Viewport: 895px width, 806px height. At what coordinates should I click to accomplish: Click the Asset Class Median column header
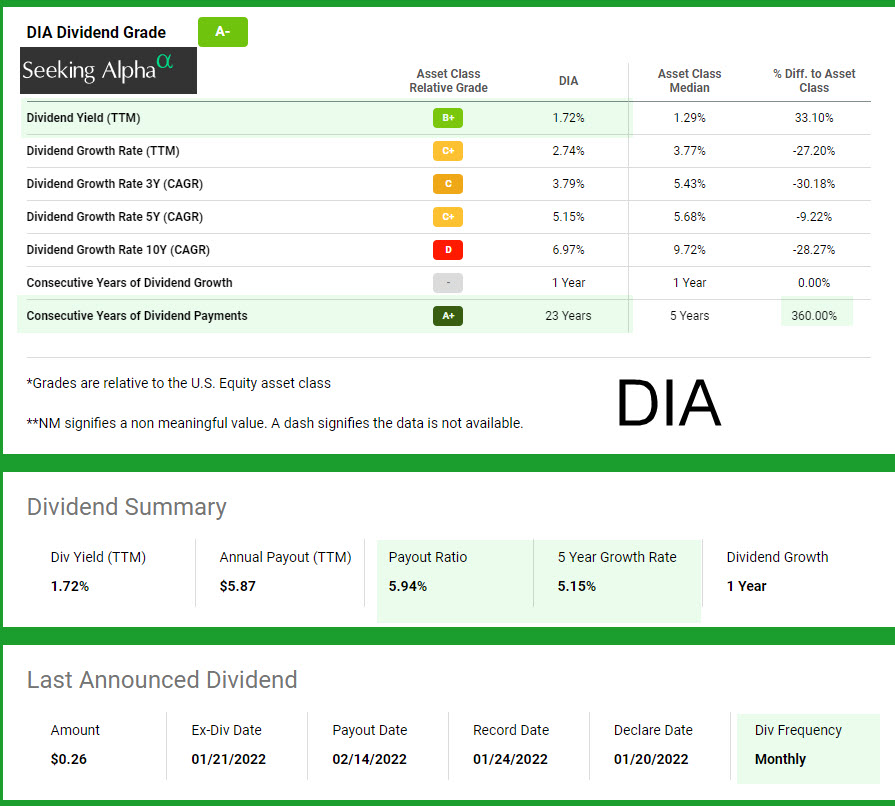click(x=689, y=81)
